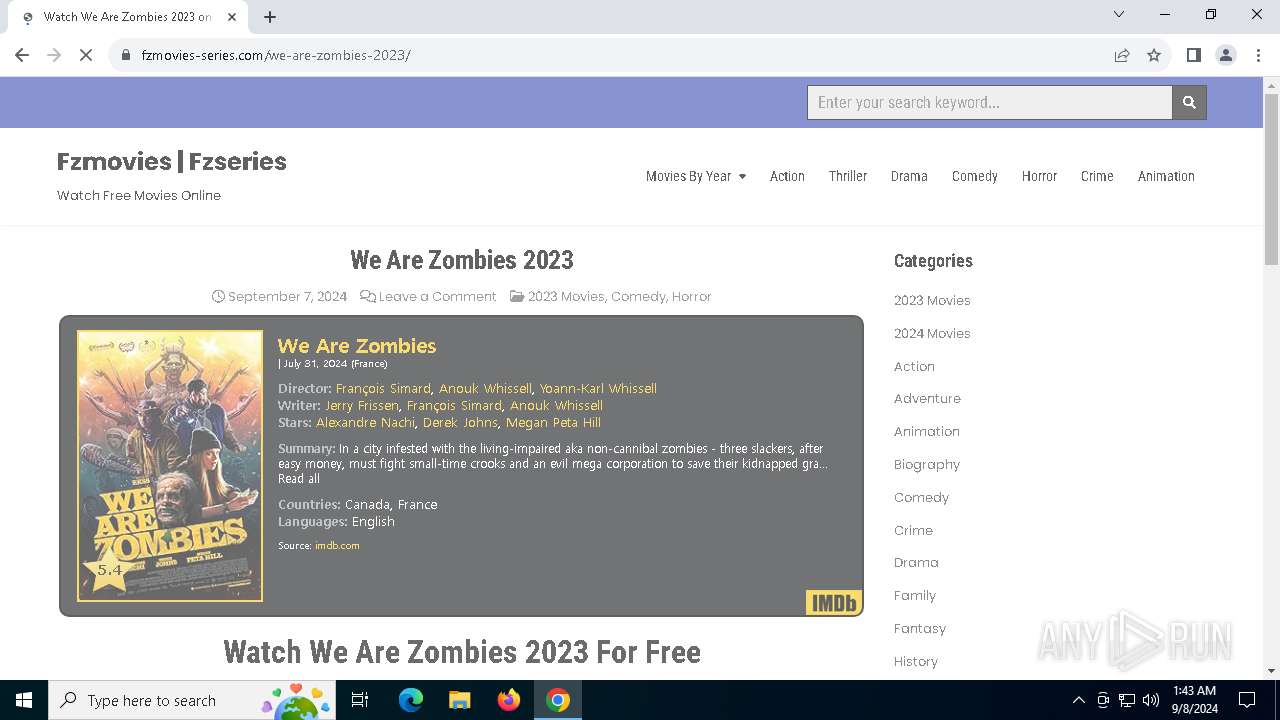Screen dimensions: 1280x720
Task: Open Action menu item
Action: [787, 176]
